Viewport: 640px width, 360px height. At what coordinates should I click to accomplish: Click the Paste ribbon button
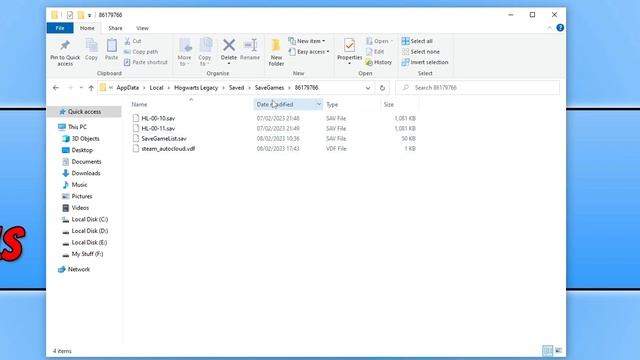click(x=111, y=49)
